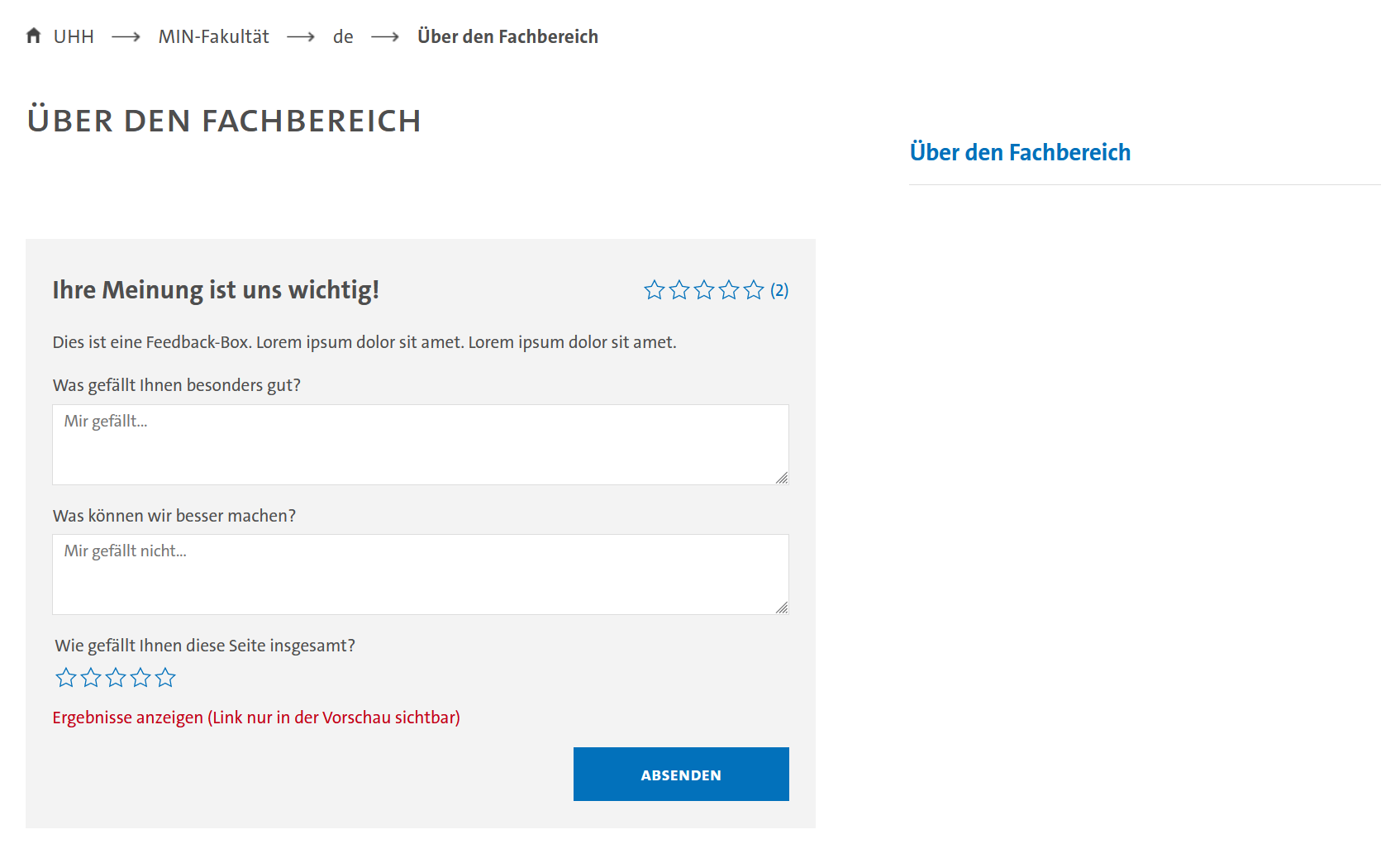
Task: Select the first star in page rating
Action: click(66, 678)
